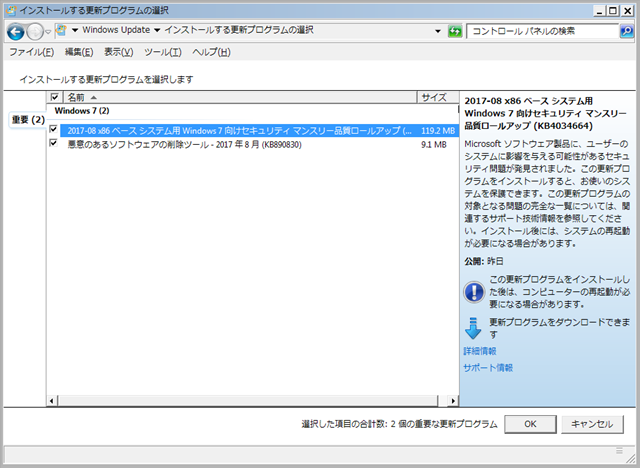Confirm with the OK button
The height and width of the screenshot is (468, 640).
coord(530,424)
